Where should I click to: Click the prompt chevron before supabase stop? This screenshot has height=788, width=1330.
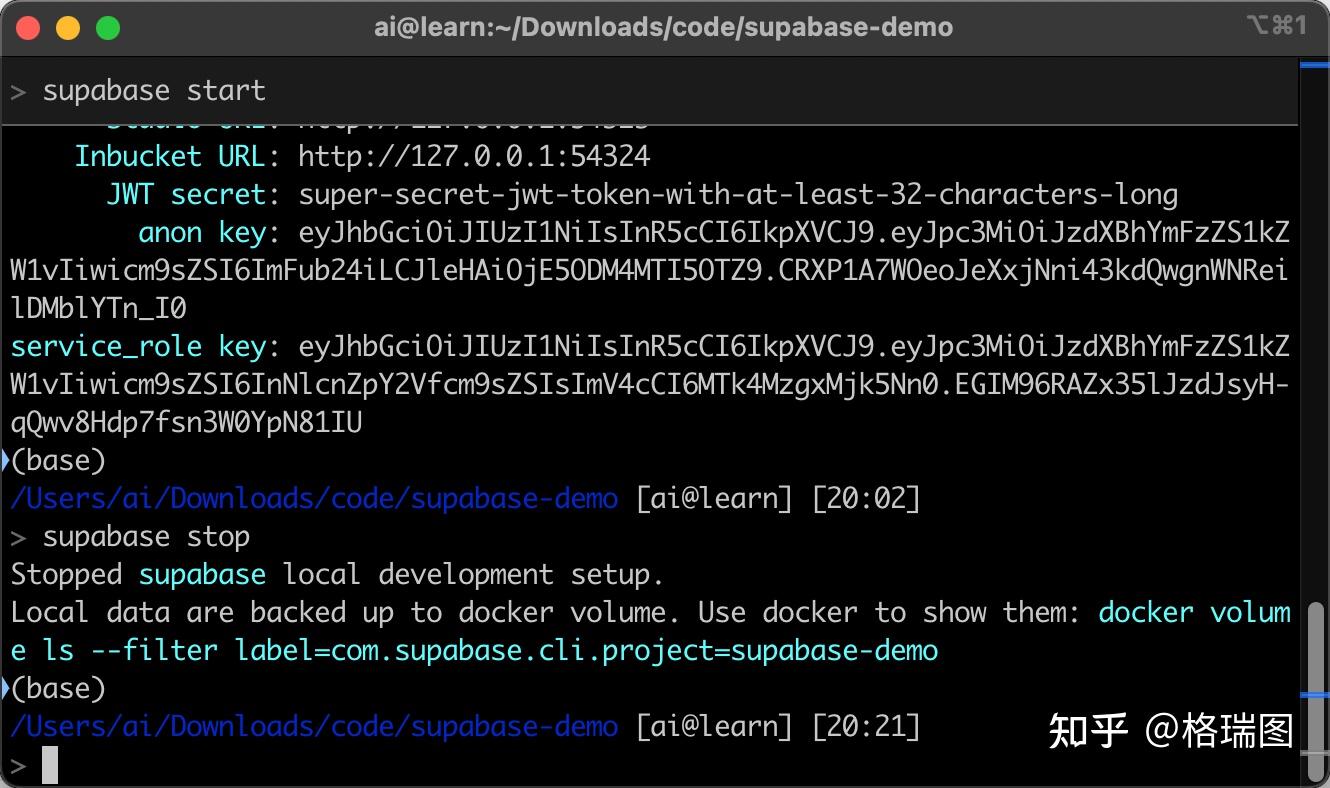click(x=18, y=538)
